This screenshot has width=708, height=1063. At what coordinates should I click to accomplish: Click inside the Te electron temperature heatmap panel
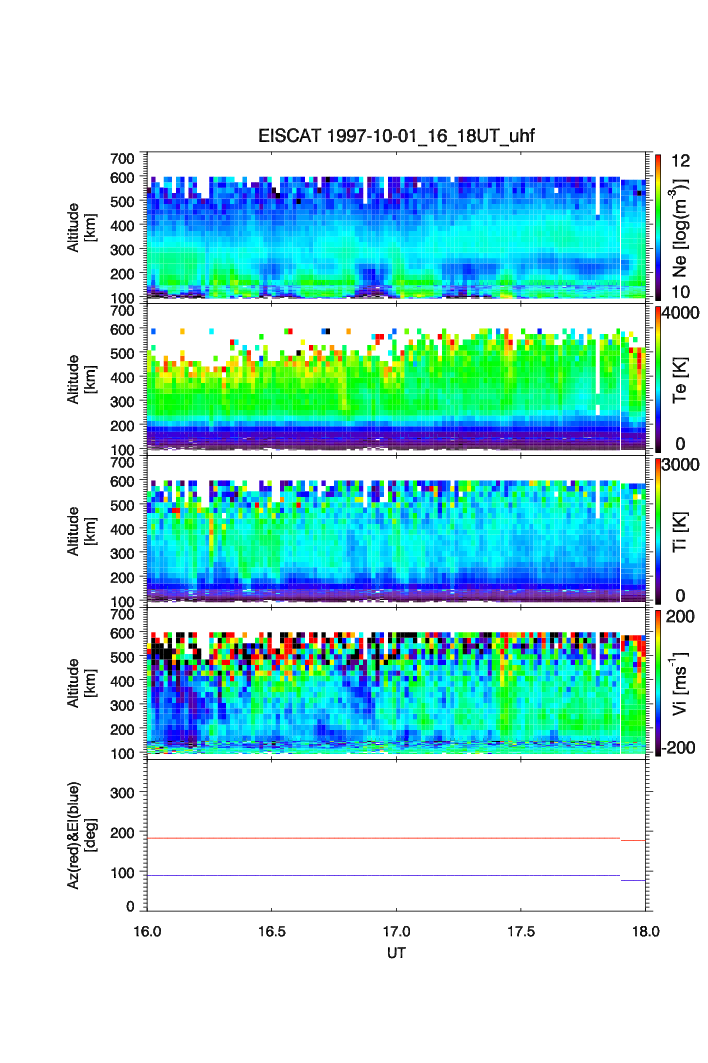coord(396,378)
